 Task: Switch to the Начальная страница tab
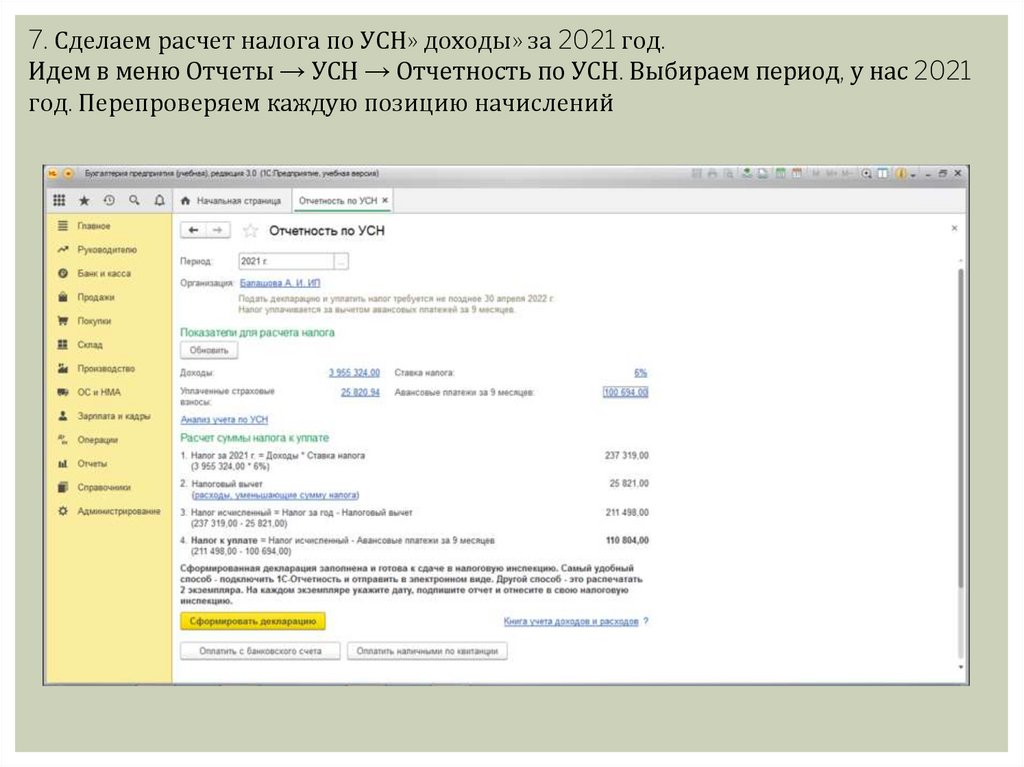coord(231,201)
